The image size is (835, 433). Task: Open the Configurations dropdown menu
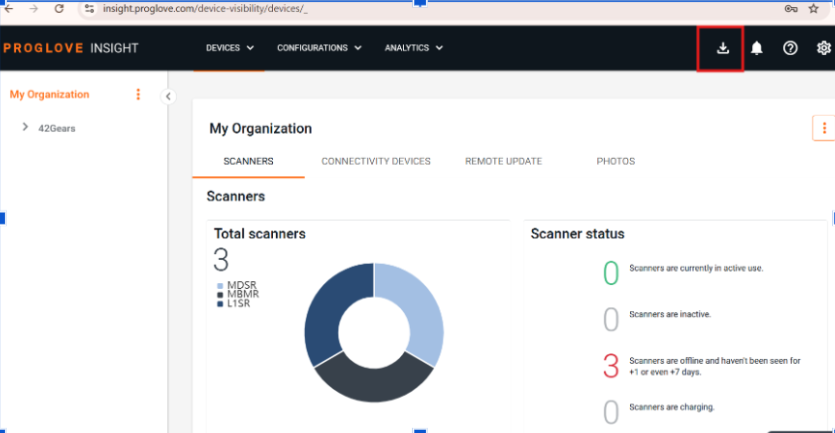[x=319, y=48]
